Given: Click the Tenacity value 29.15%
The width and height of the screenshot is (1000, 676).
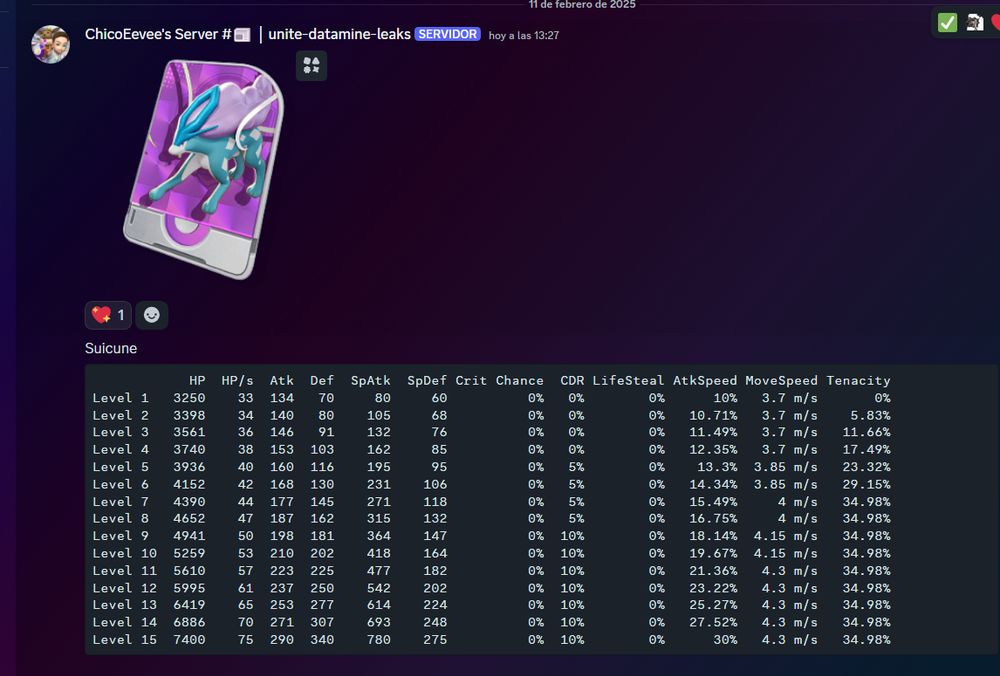Looking at the screenshot, I should click(867, 484).
